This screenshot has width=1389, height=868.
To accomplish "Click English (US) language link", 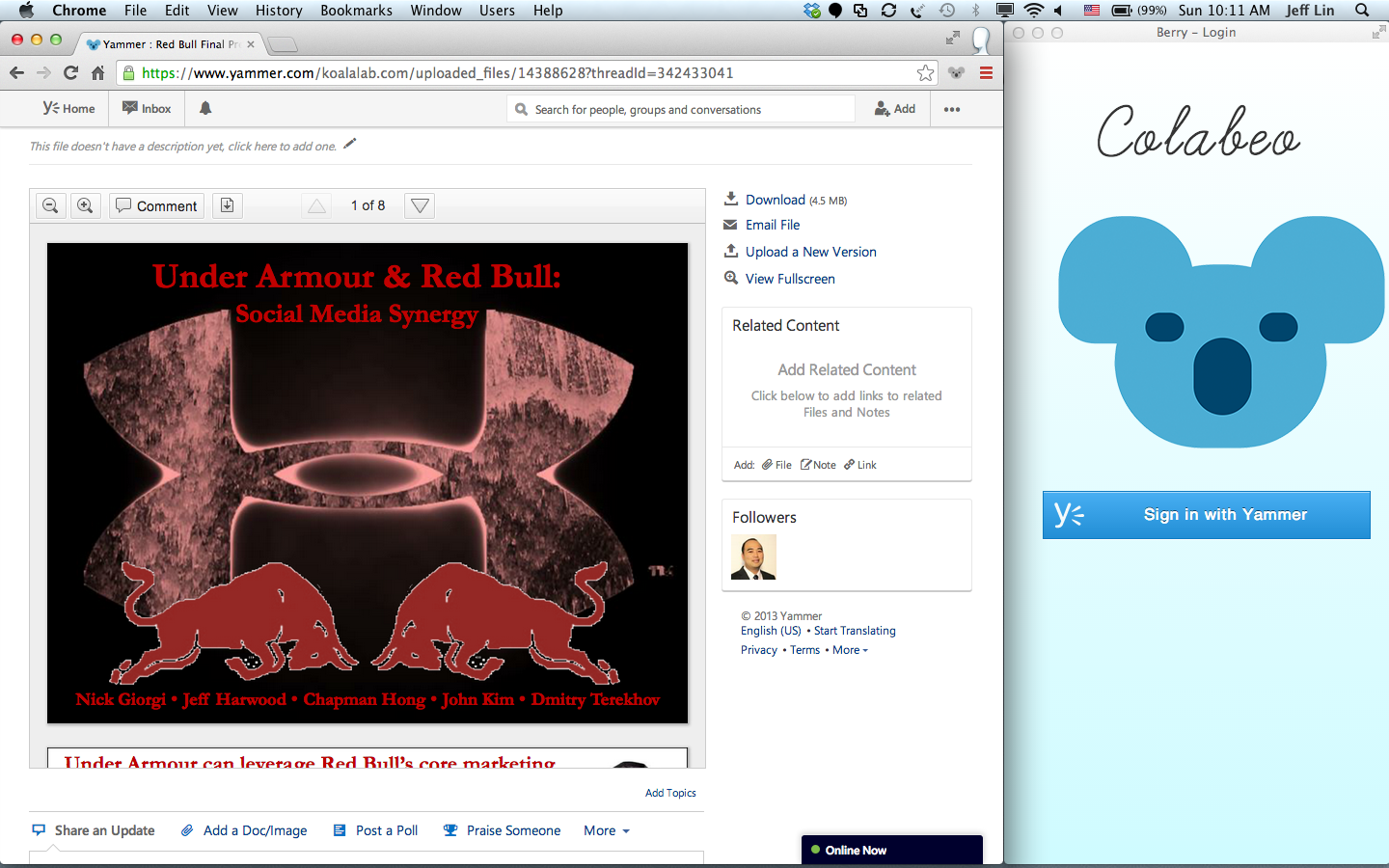I will click(771, 631).
